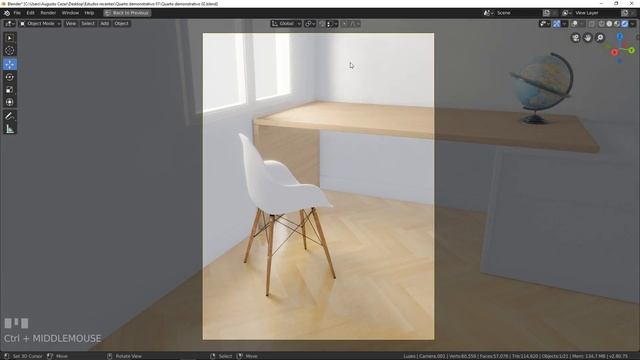640x360 pixels.
Task: Open the File menu
Action: point(17,13)
